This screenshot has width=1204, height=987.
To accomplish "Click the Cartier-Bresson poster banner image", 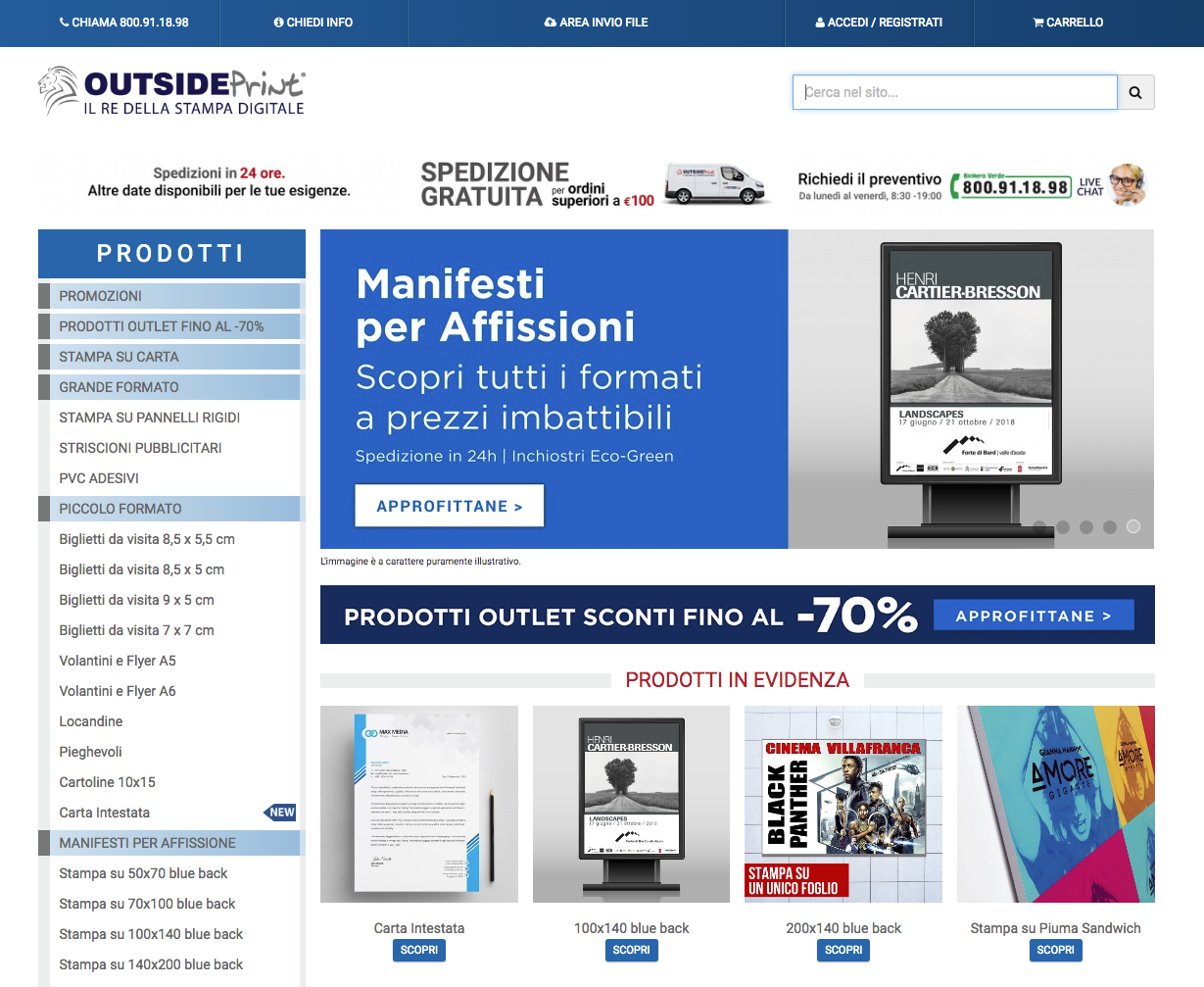I will (971, 389).
